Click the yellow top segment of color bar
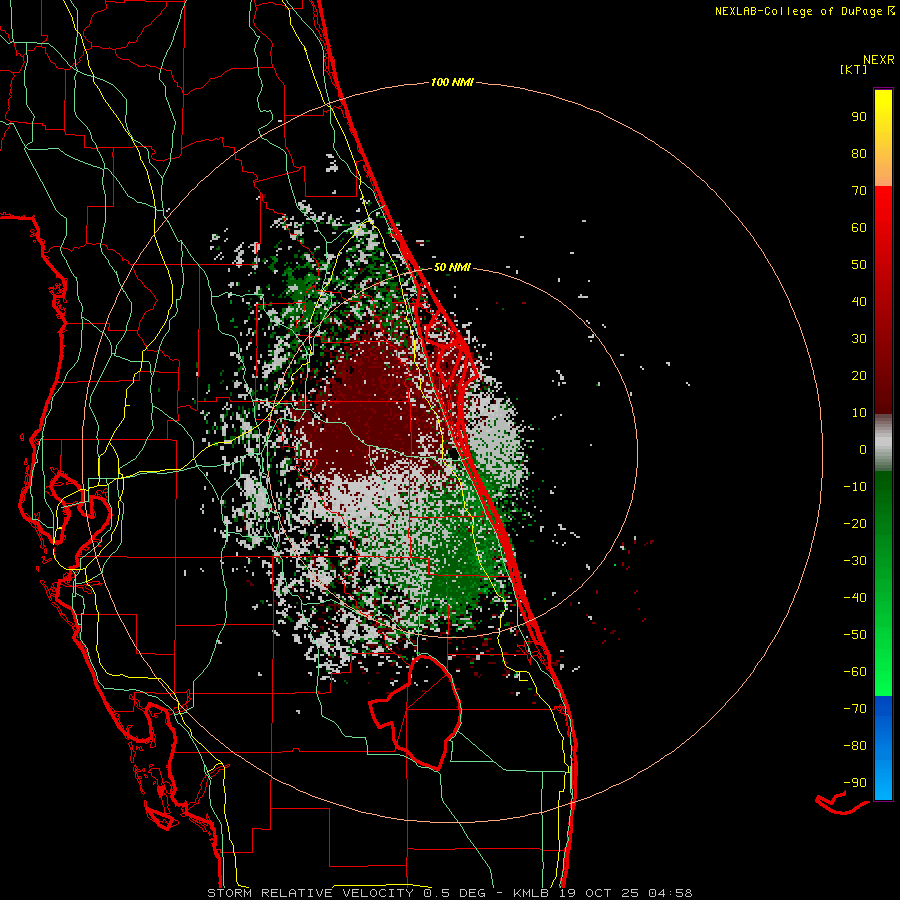The width and height of the screenshot is (900, 900). (x=883, y=138)
